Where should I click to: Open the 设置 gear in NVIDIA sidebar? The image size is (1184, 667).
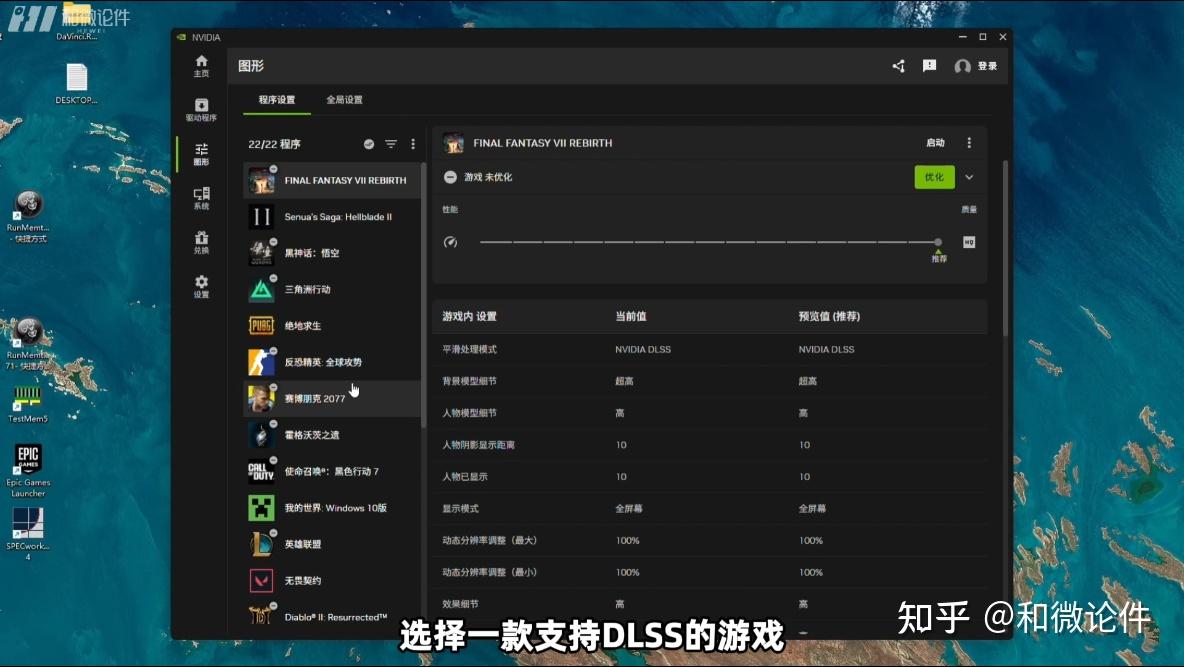tap(201, 286)
